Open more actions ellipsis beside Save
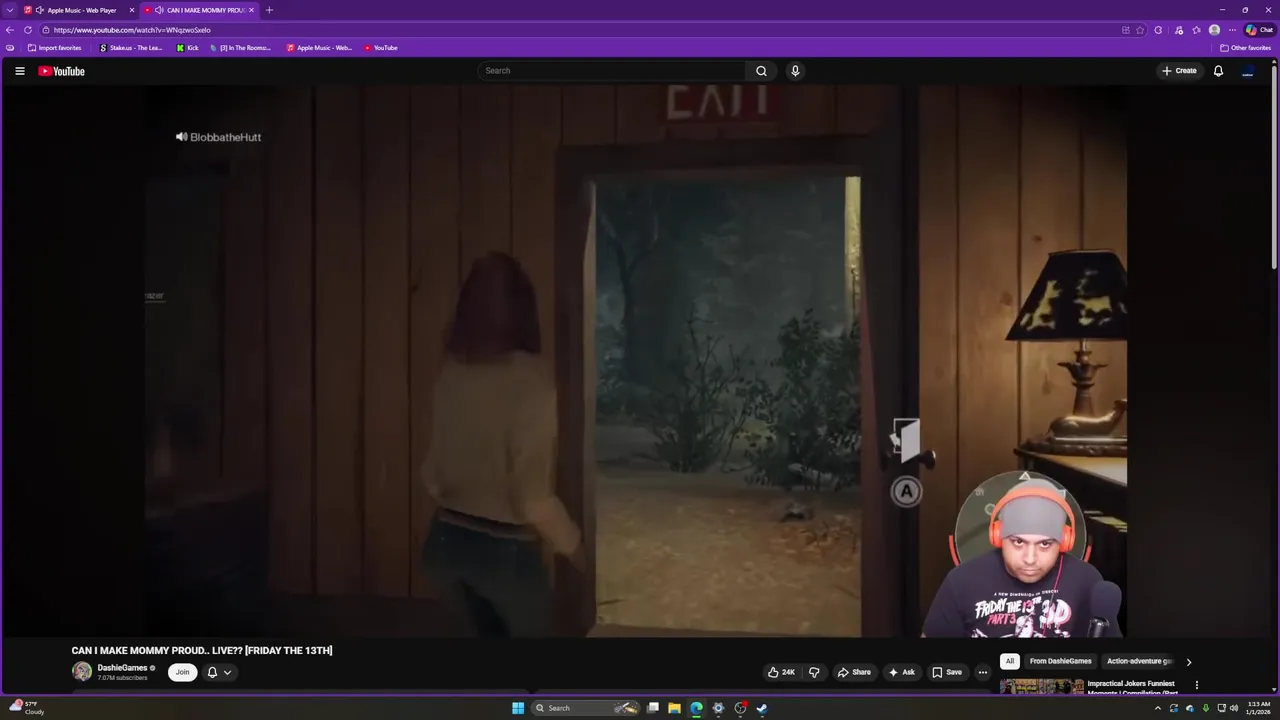Image resolution: width=1280 pixels, height=720 pixels. click(982, 672)
